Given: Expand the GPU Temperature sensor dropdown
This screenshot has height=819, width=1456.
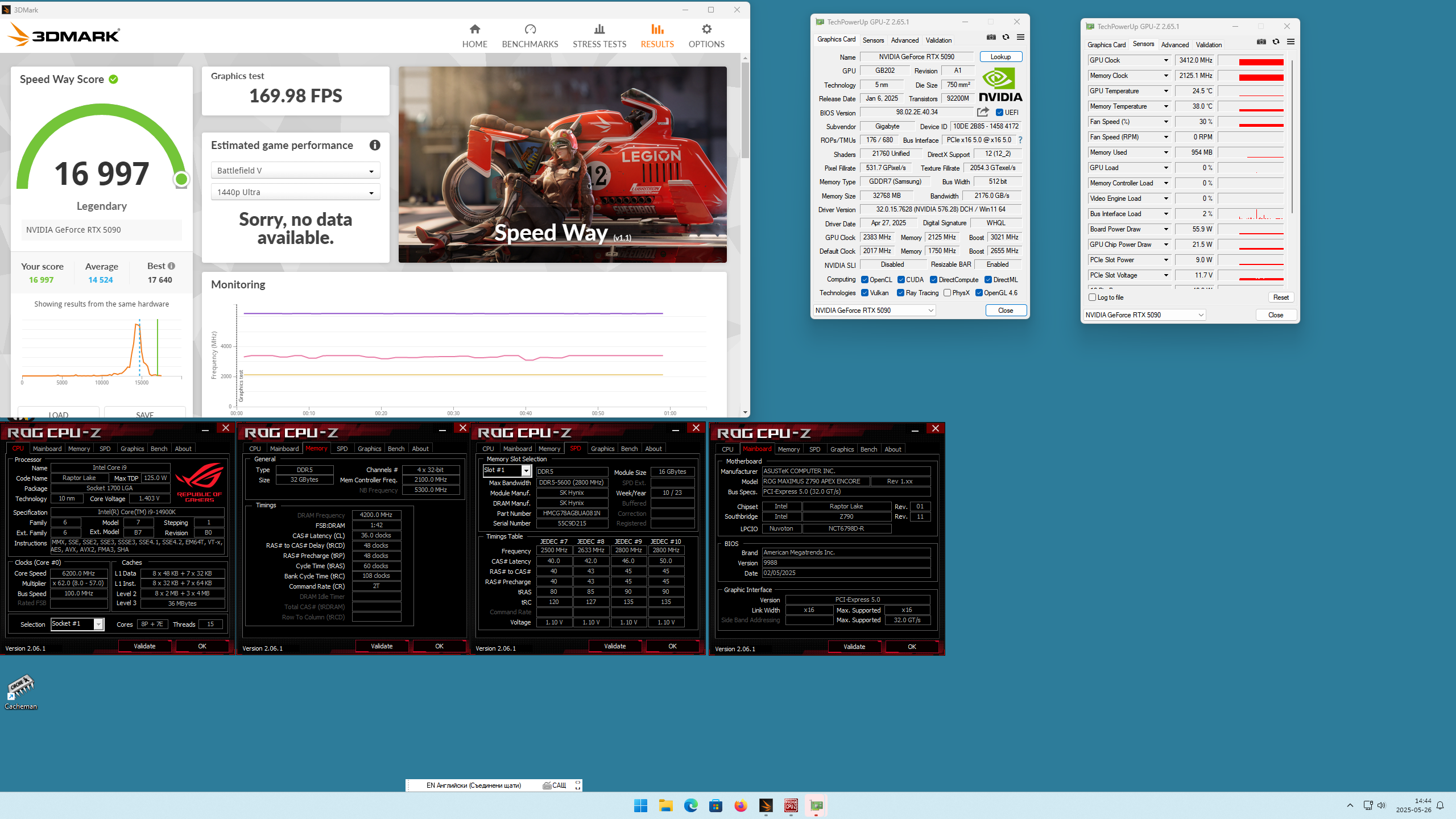Looking at the screenshot, I should (1166, 91).
